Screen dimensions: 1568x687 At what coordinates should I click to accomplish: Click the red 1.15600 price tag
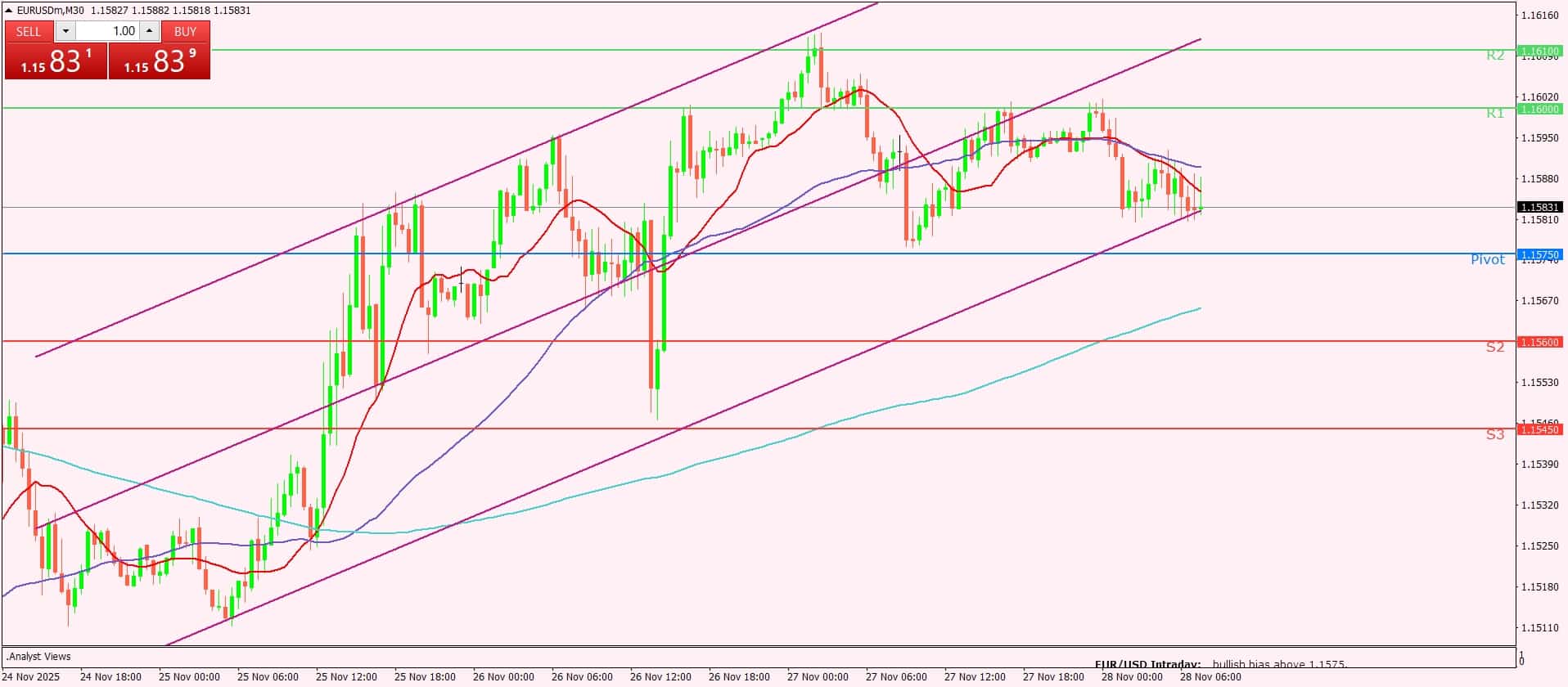point(1539,342)
